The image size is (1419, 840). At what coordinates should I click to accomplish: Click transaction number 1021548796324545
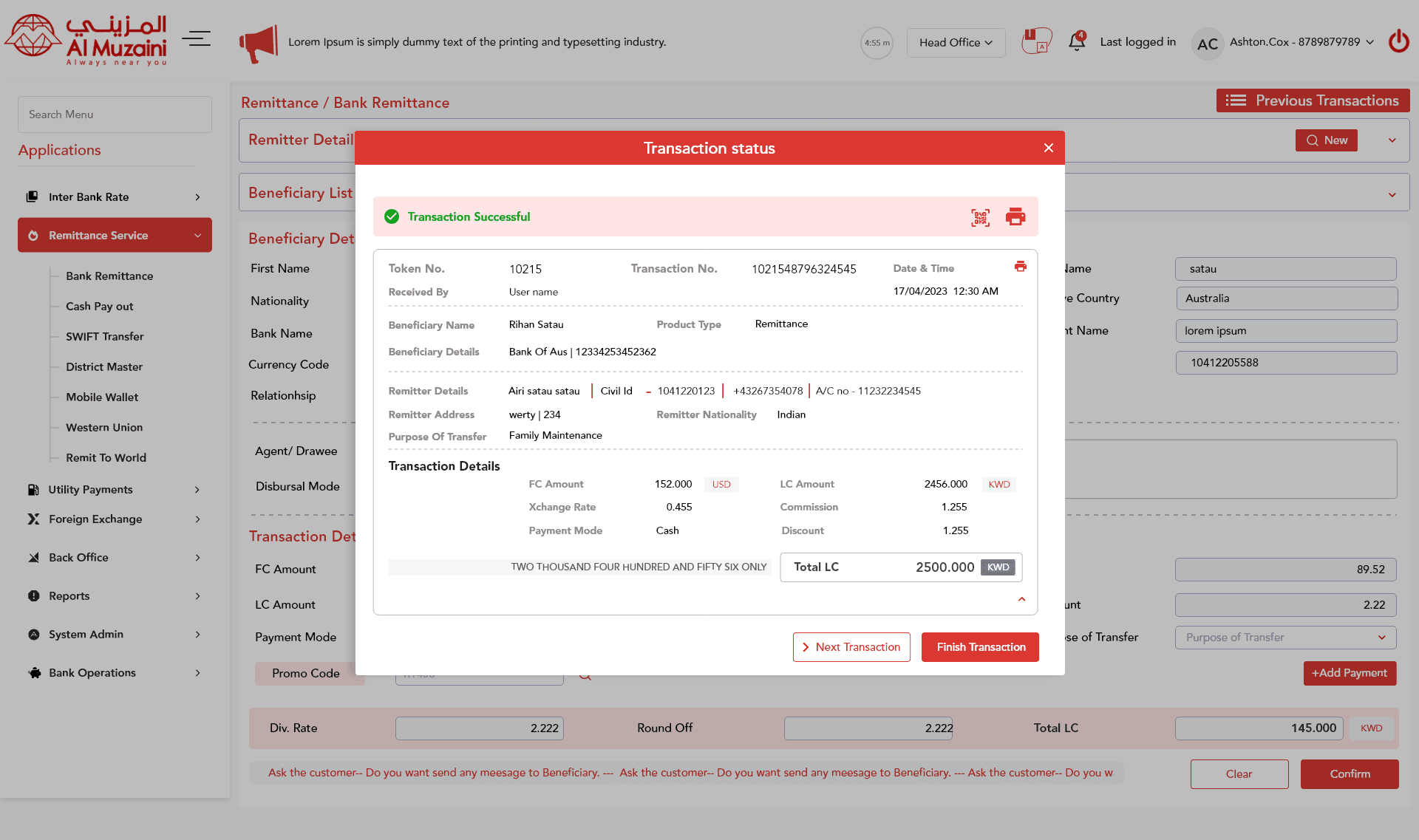[x=804, y=269]
